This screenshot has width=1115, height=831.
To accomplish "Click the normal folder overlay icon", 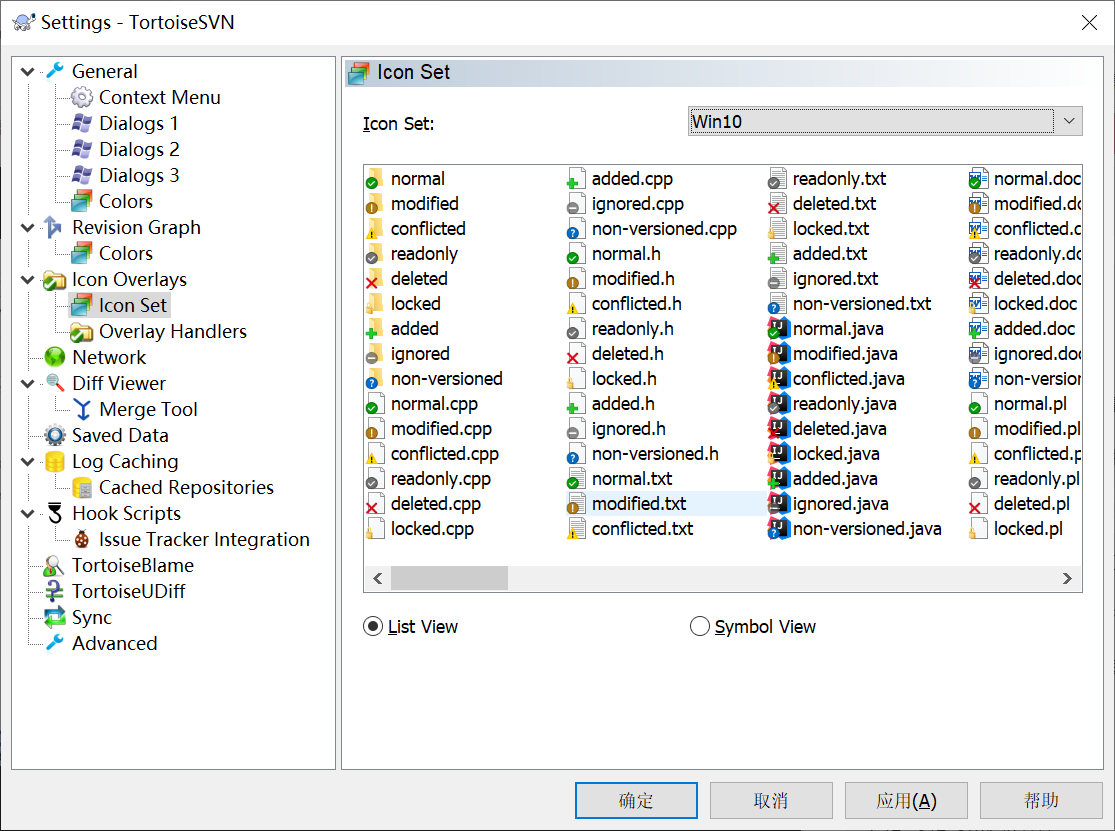I will point(374,178).
